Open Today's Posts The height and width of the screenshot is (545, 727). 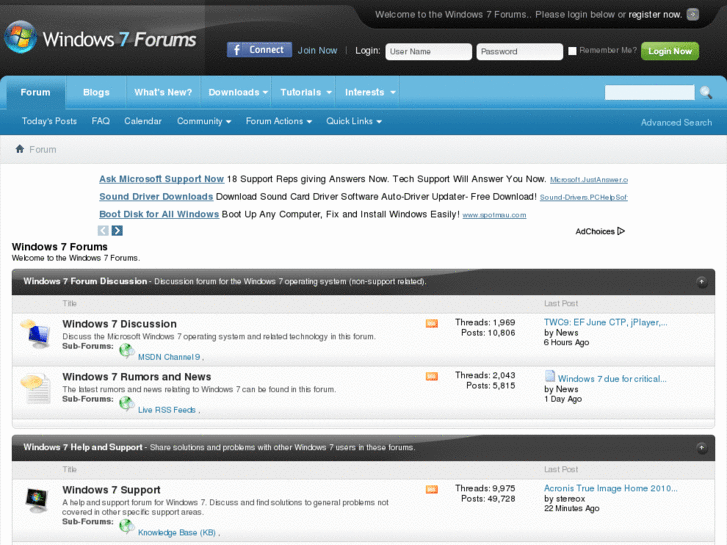(49, 121)
